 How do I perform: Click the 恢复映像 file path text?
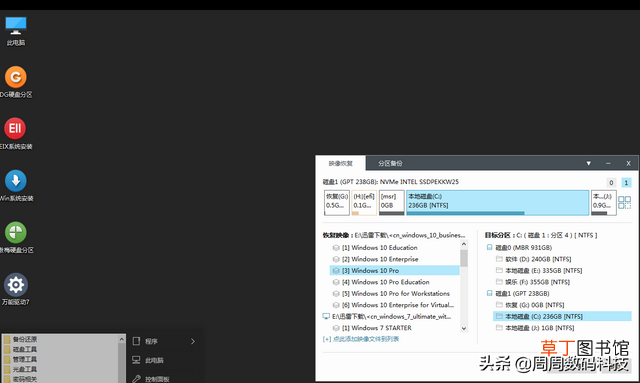point(410,235)
